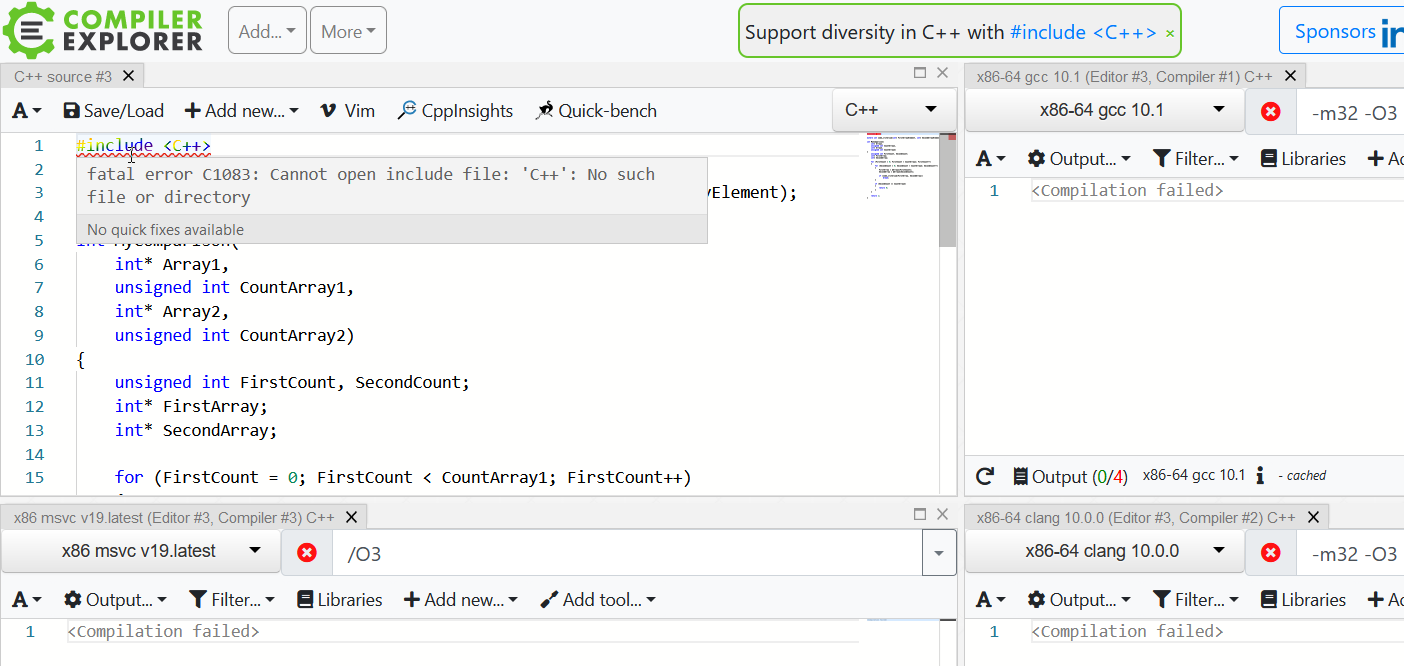Open the editor font size menu
This screenshot has width=1404, height=666.
(x=27, y=111)
